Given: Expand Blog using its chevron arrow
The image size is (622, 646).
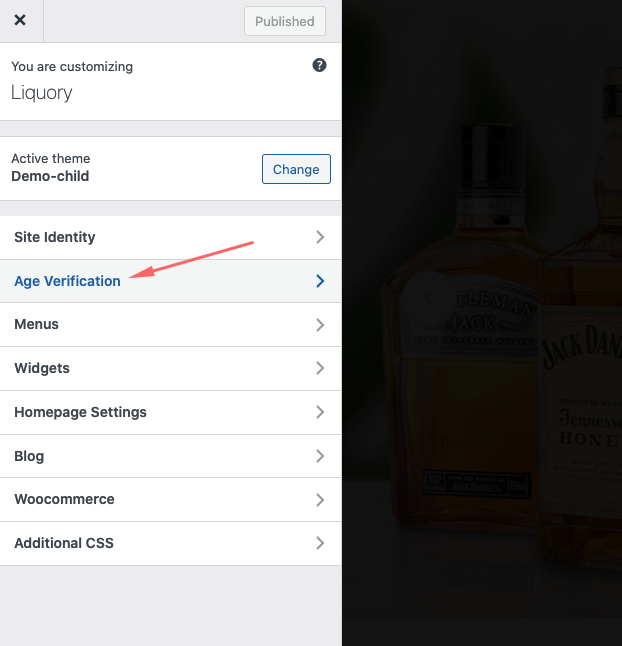Looking at the screenshot, I should pos(320,456).
